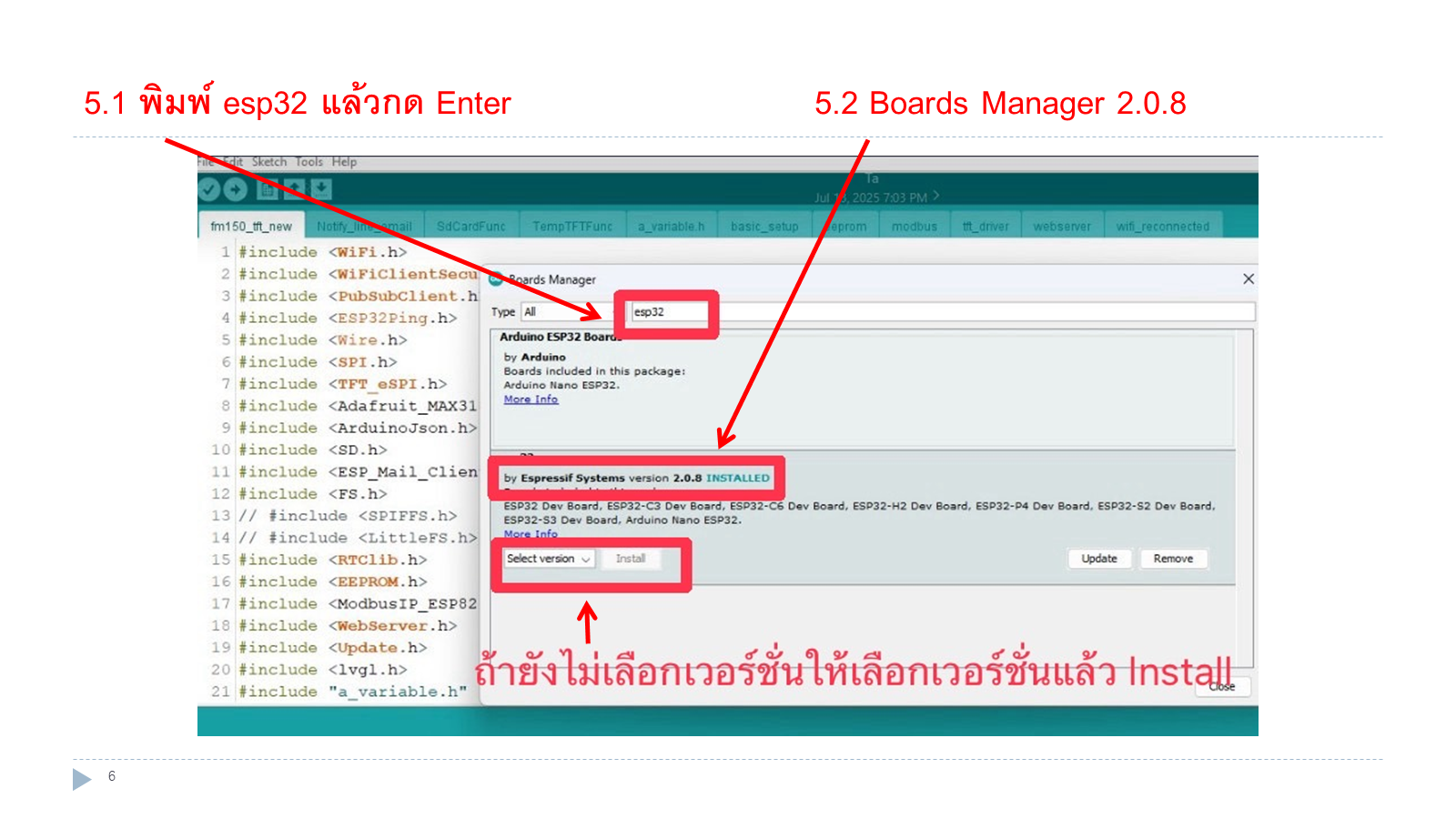Open the Sketch menu

[269, 162]
